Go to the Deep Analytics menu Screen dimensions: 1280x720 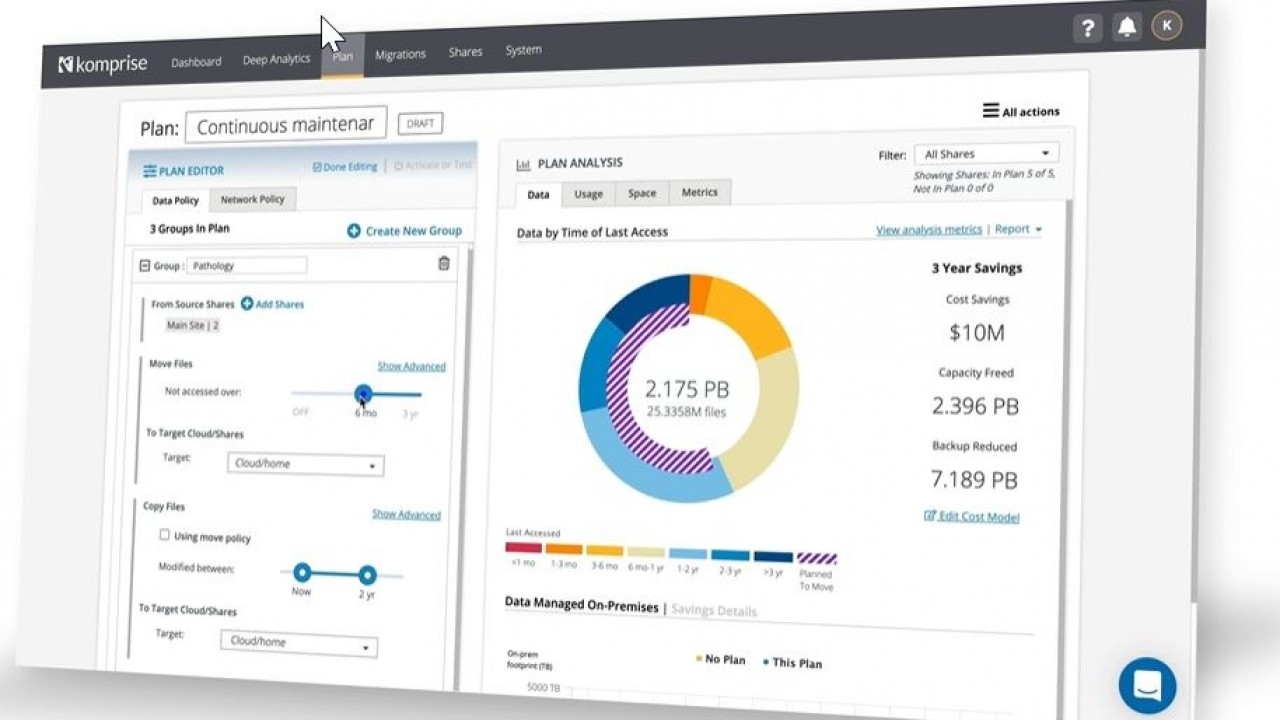(276, 60)
